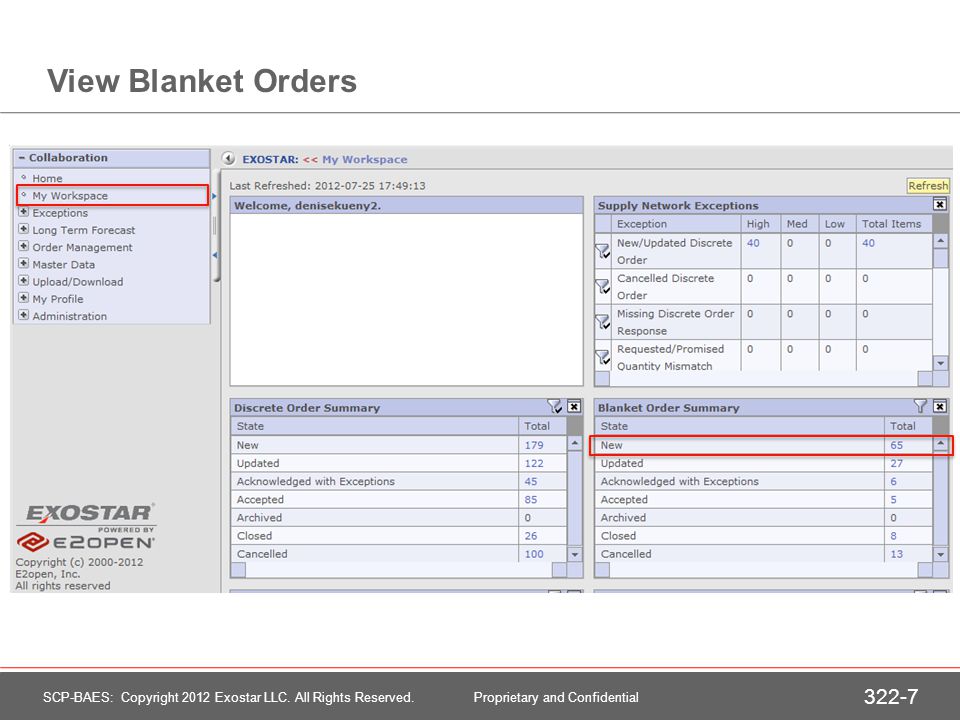Click Blanket Order Summary scroll down arrow
960x720 pixels.
[940, 554]
